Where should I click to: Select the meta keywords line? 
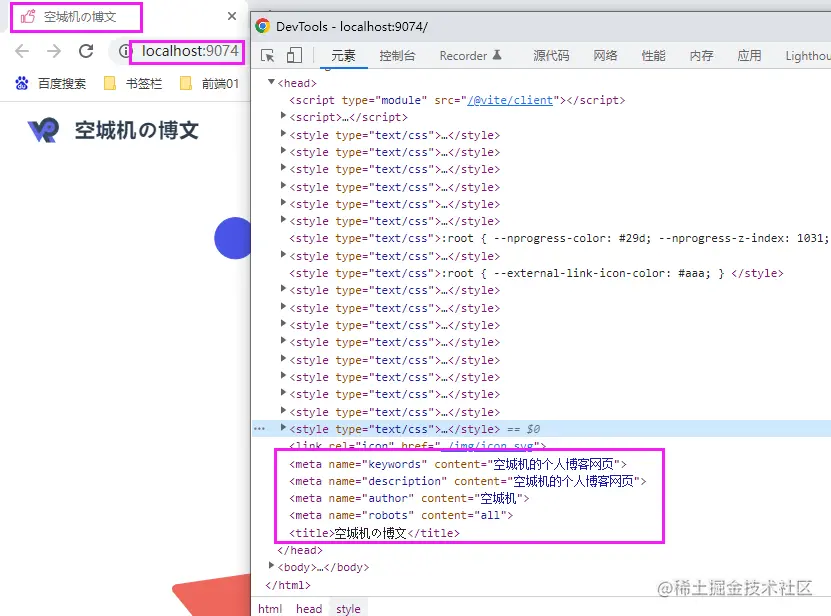click(458, 464)
